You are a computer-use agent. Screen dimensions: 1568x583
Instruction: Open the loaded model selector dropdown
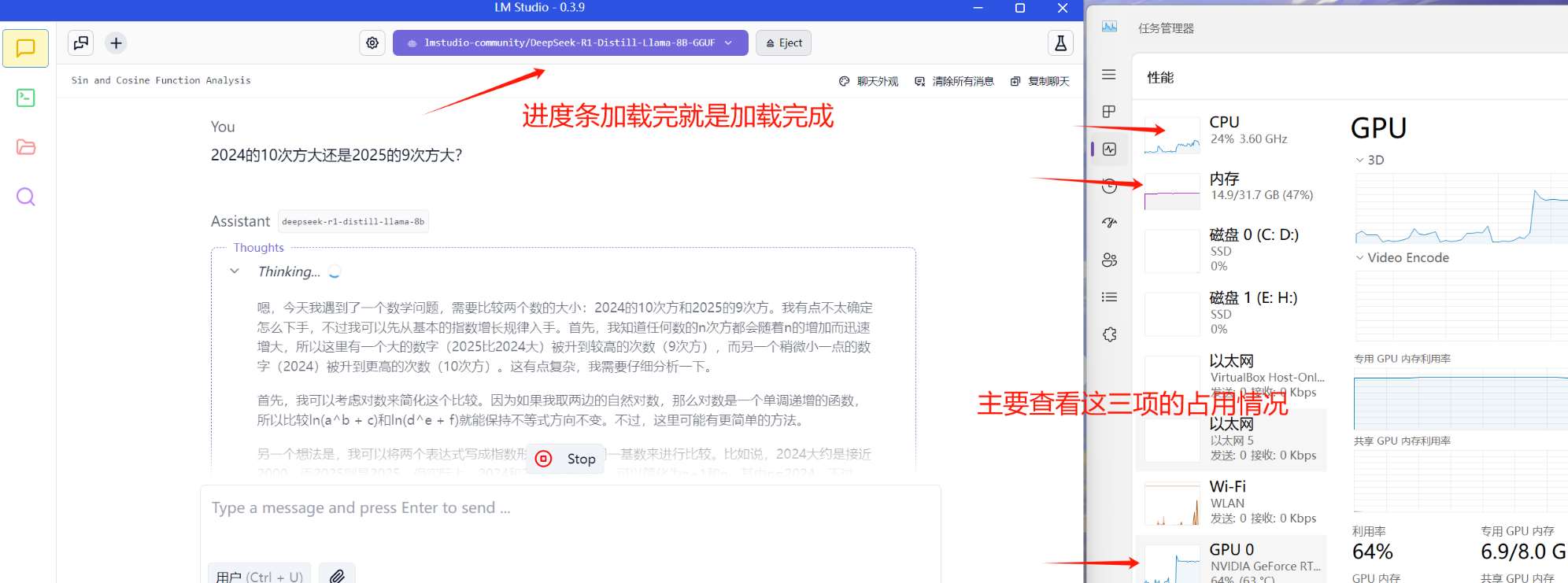click(570, 43)
